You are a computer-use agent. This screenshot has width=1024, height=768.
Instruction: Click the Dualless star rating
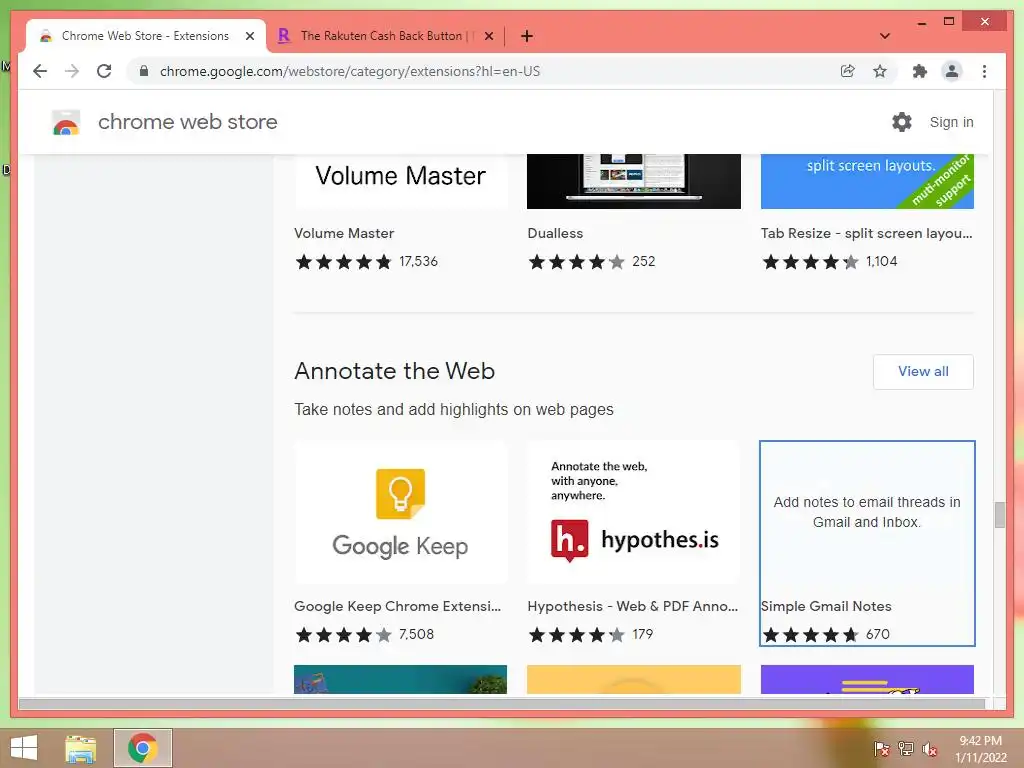tap(577, 262)
